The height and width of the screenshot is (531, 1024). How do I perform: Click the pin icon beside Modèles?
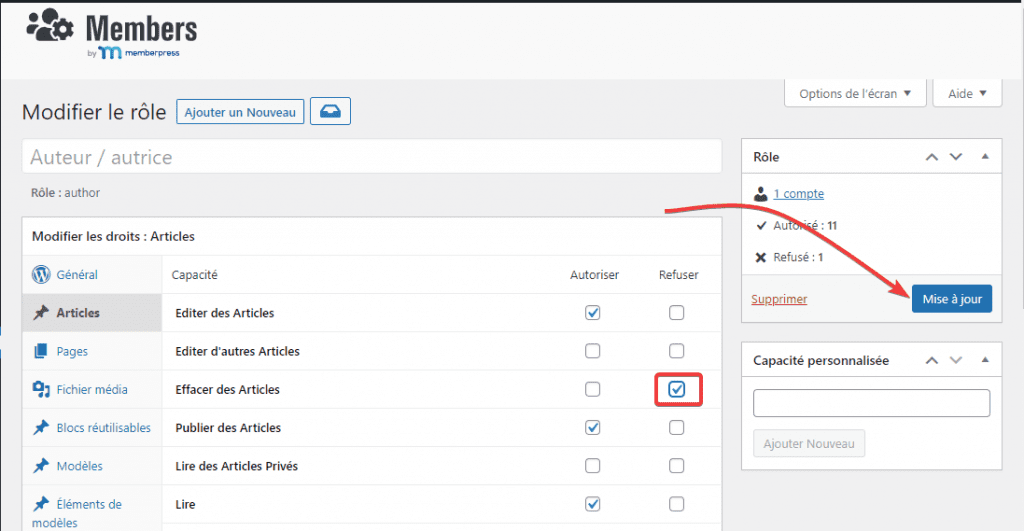(41, 466)
